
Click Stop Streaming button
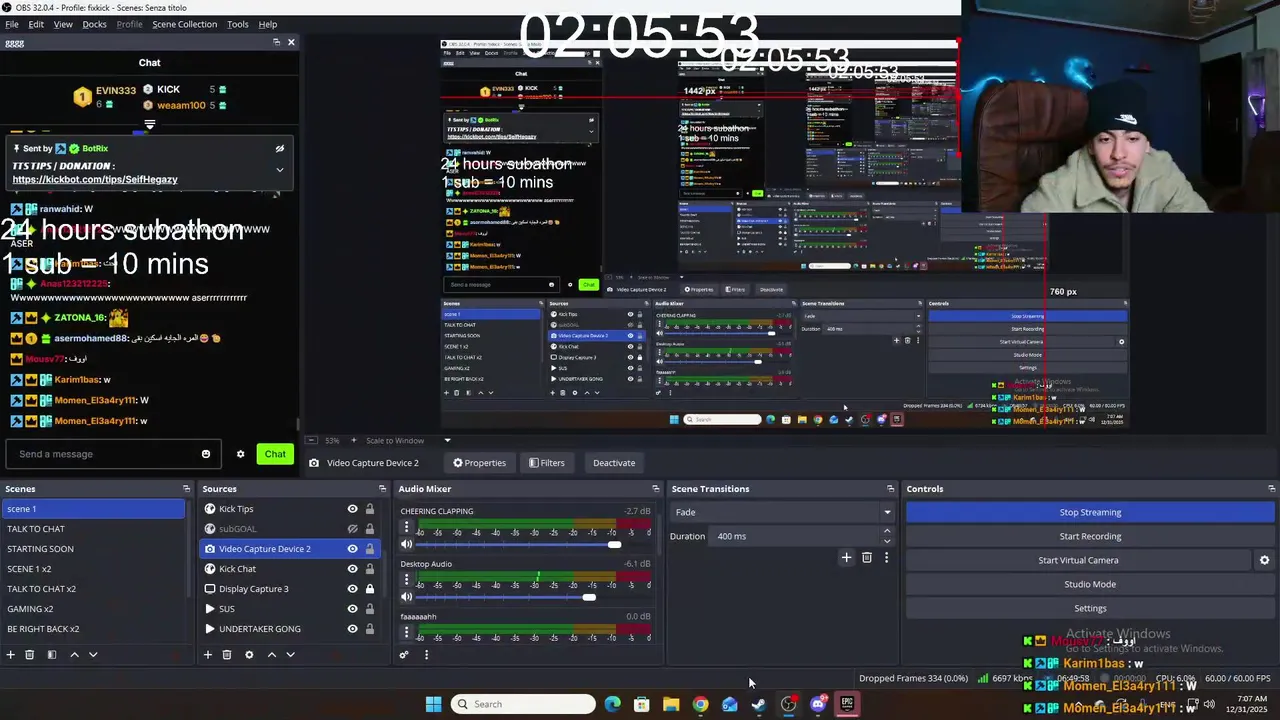(x=1090, y=512)
